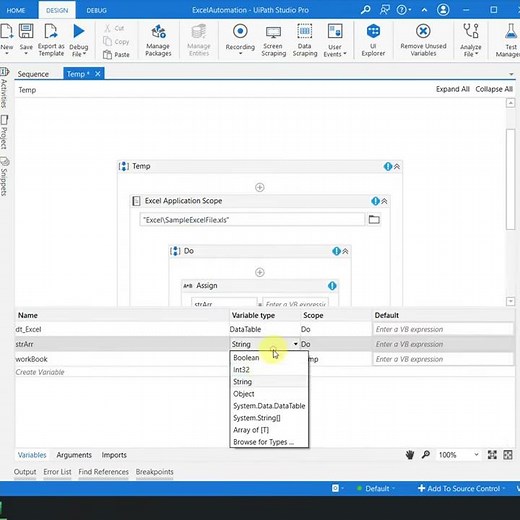The width and height of the screenshot is (520, 520).
Task: Open the Error List panel
Action: coord(57,472)
